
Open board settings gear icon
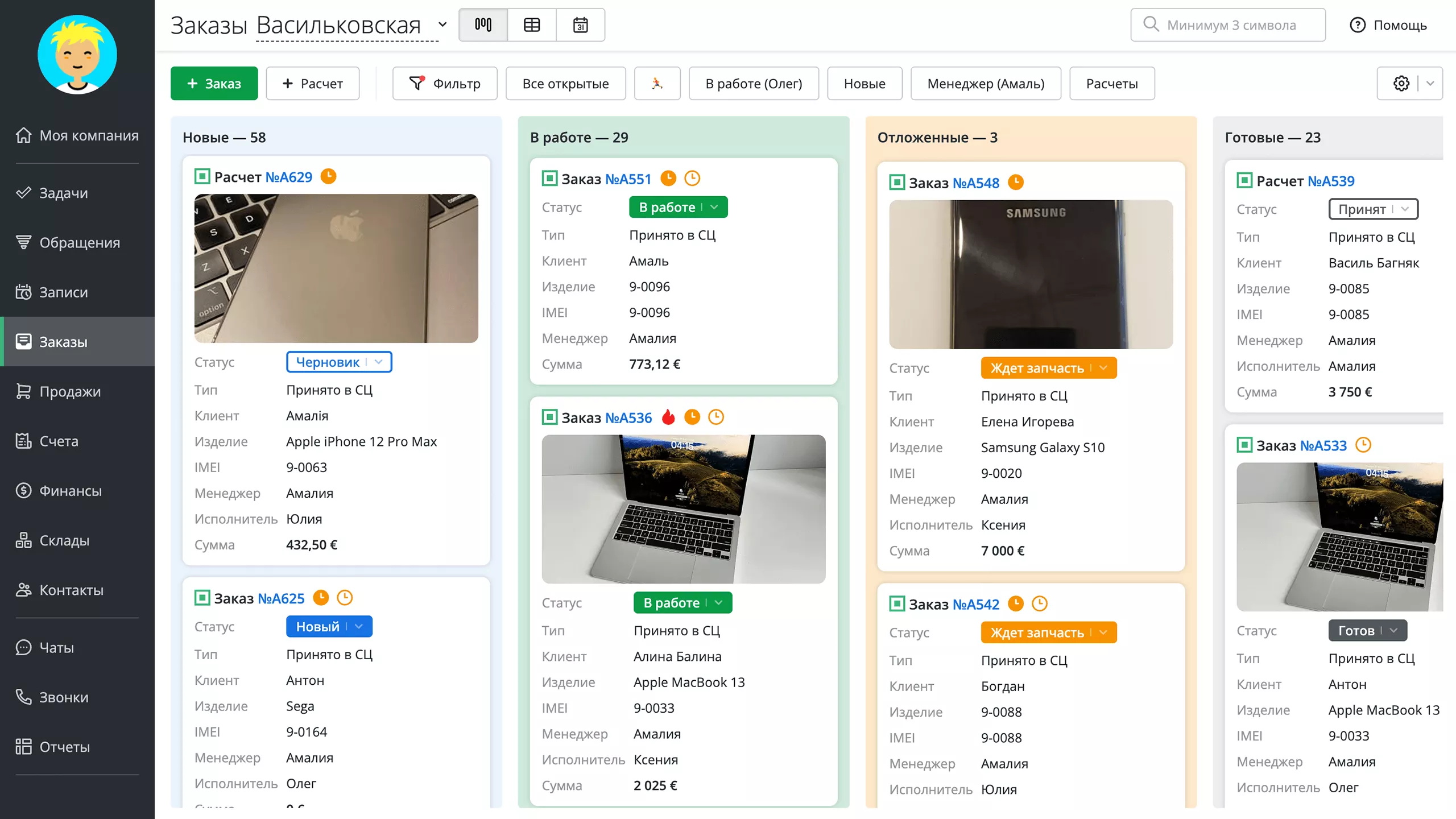click(1401, 84)
